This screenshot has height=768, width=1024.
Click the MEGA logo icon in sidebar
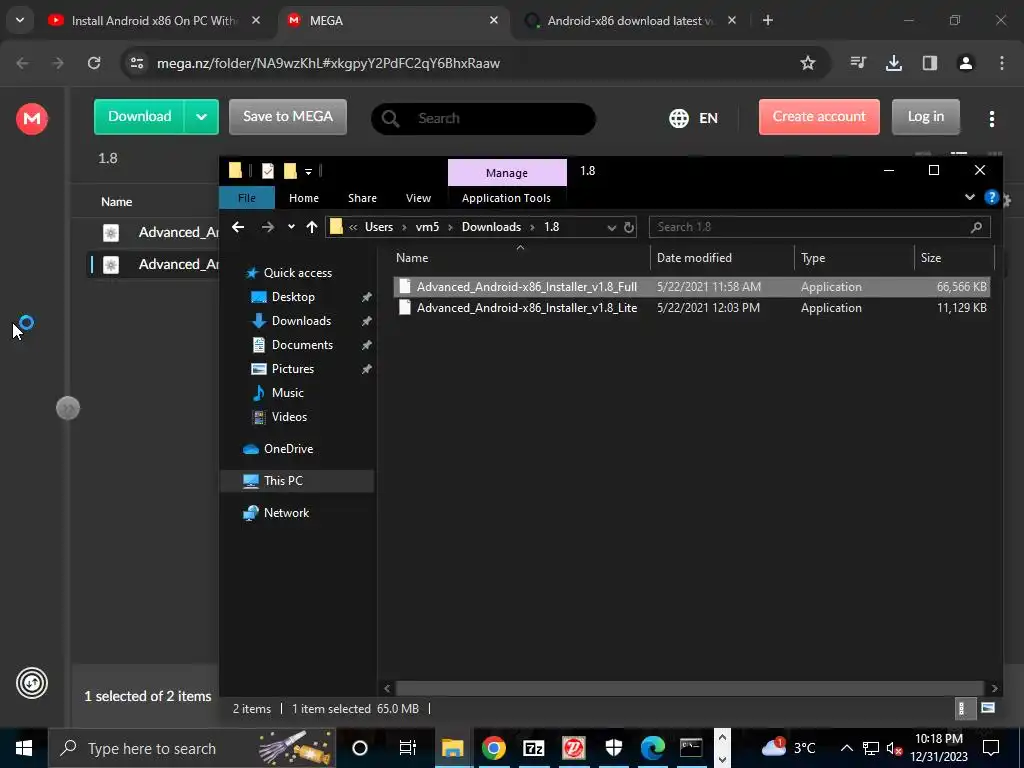(31, 119)
